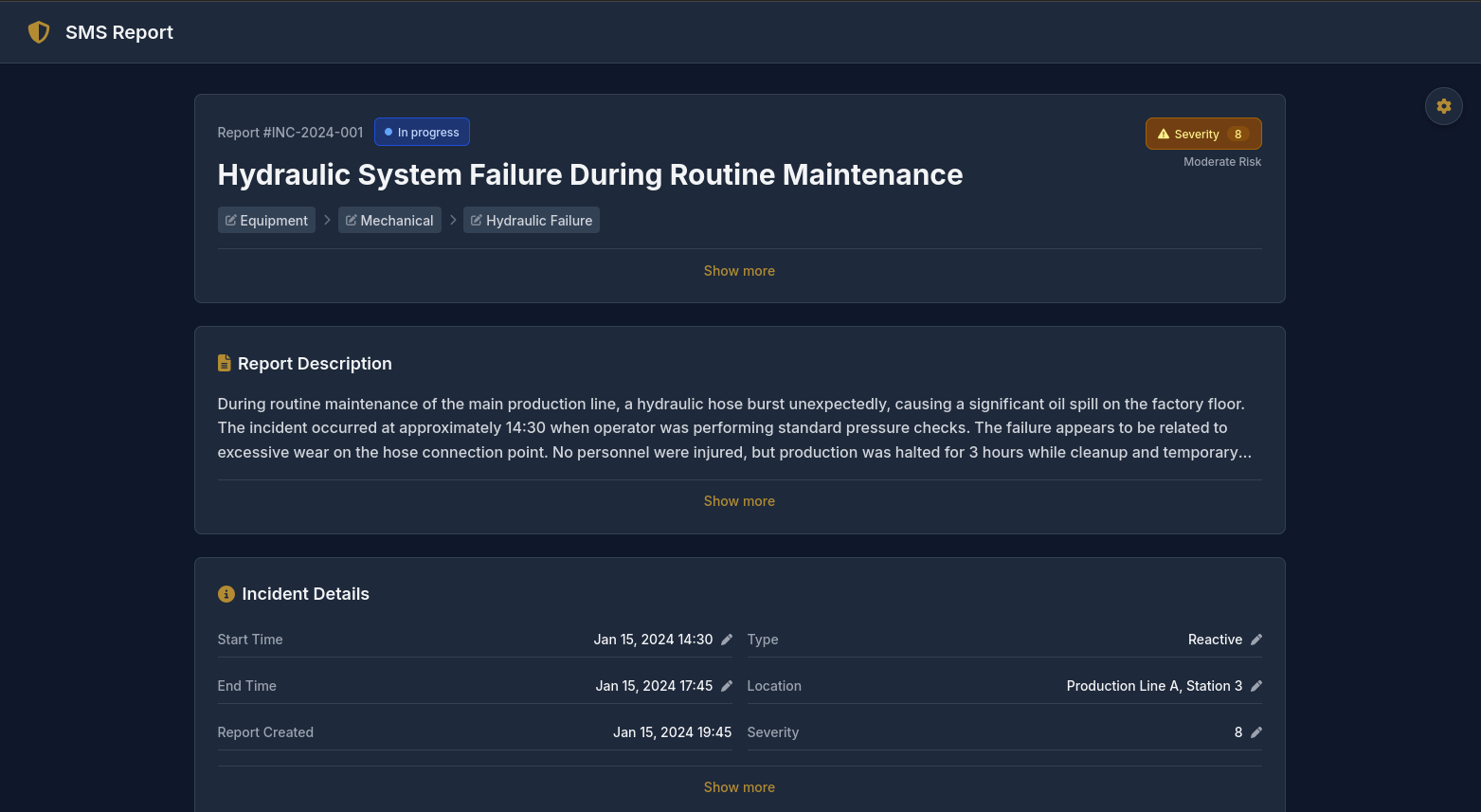Edit Location with the pencil icon

(x=1256, y=686)
